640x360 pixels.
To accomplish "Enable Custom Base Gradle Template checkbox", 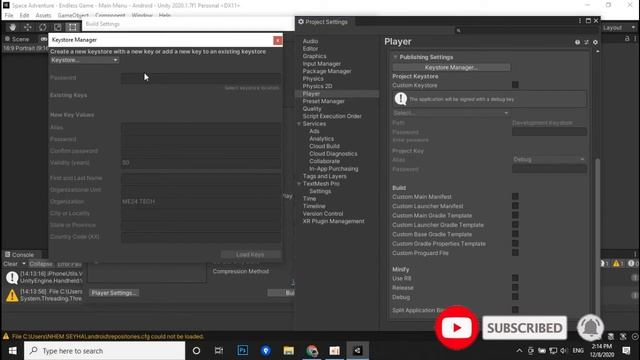I will [x=515, y=234].
